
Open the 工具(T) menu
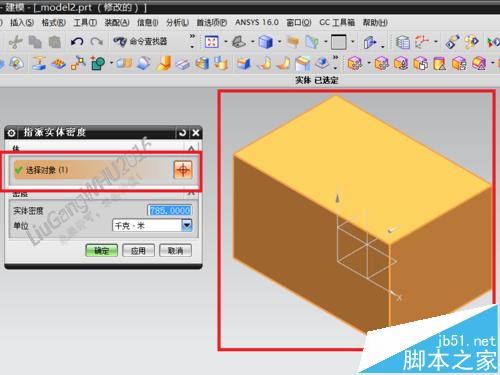(85, 23)
